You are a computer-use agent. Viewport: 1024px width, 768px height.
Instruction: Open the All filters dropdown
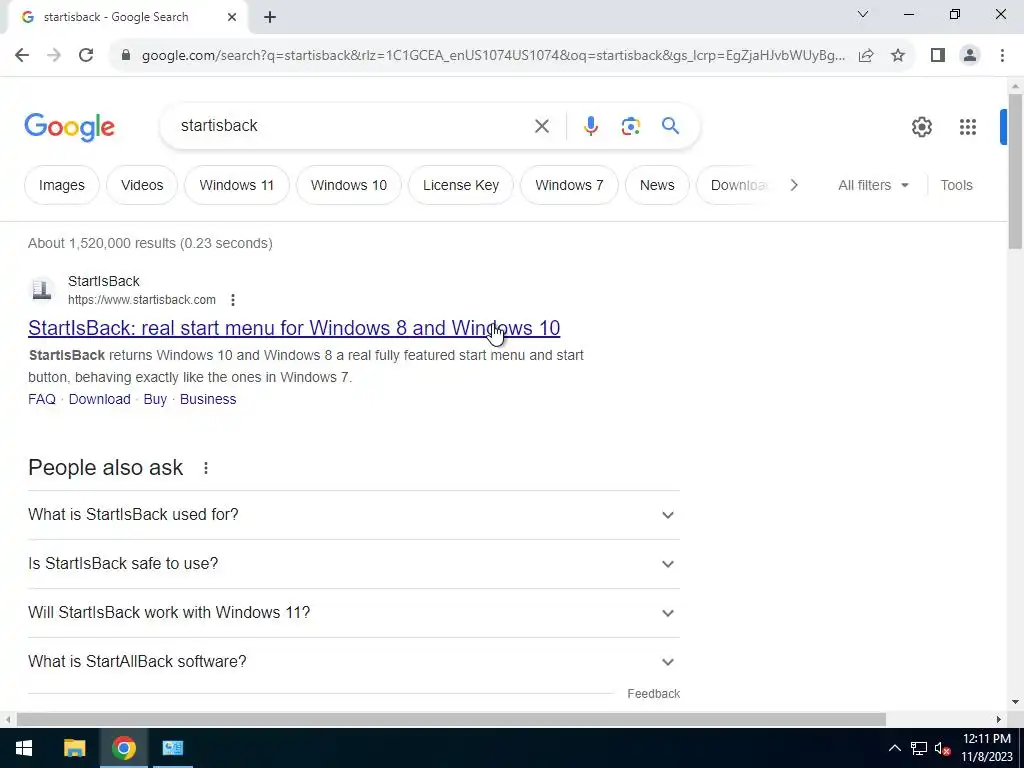(x=873, y=185)
